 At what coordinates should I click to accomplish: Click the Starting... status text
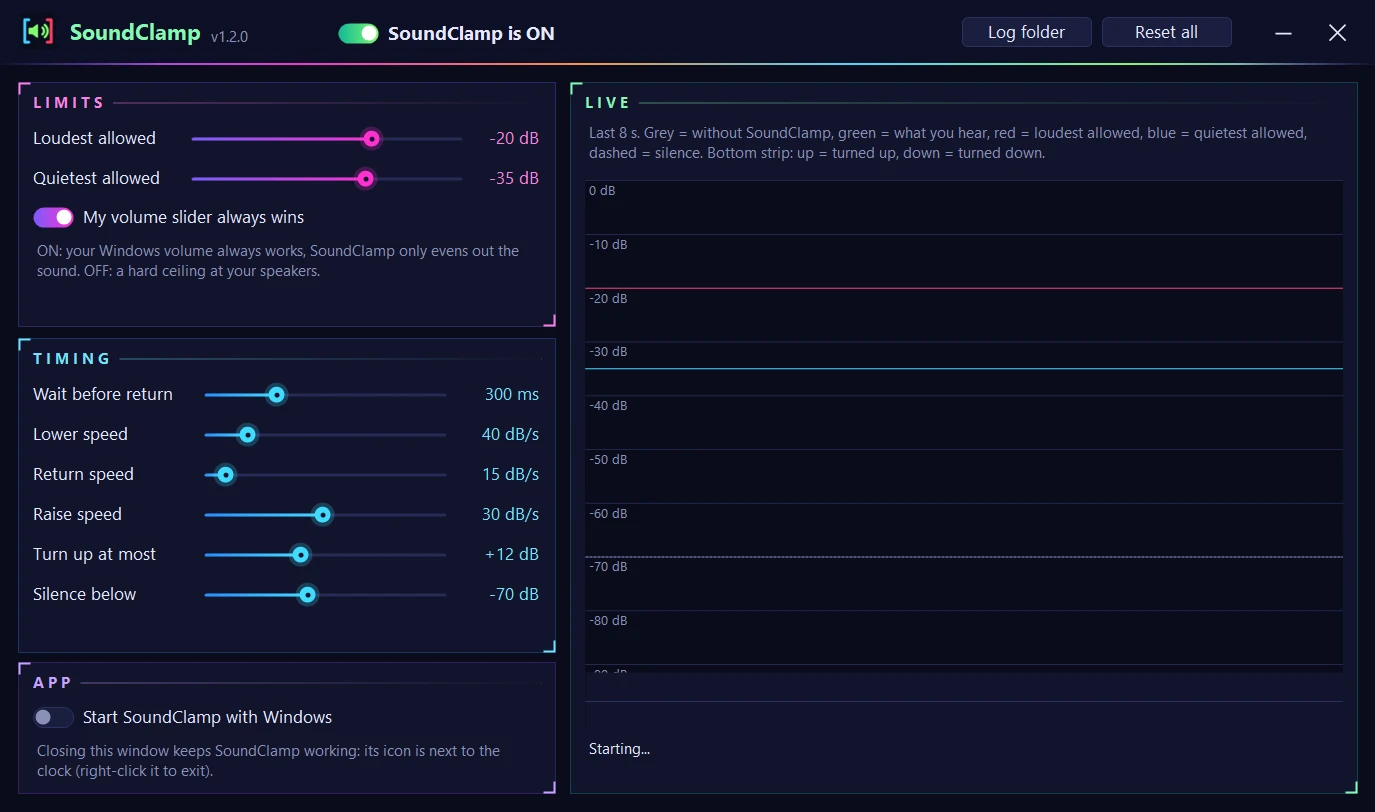[619, 749]
